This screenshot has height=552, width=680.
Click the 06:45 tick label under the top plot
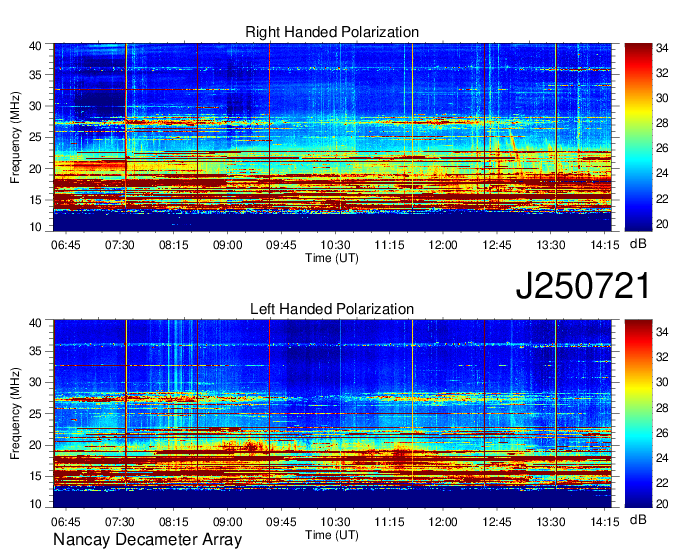65,245
